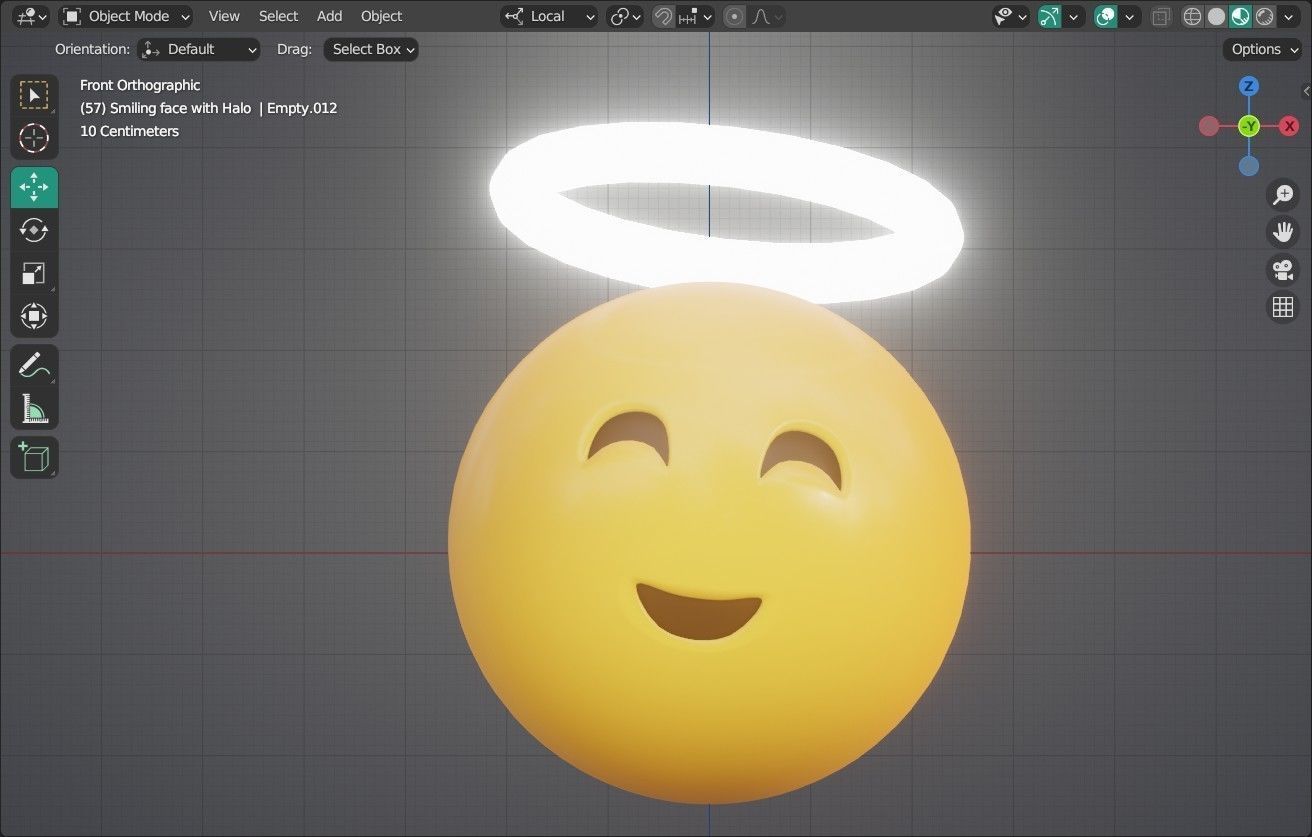
Task: Toggle X-ray mode
Action: pos(1161,16)
